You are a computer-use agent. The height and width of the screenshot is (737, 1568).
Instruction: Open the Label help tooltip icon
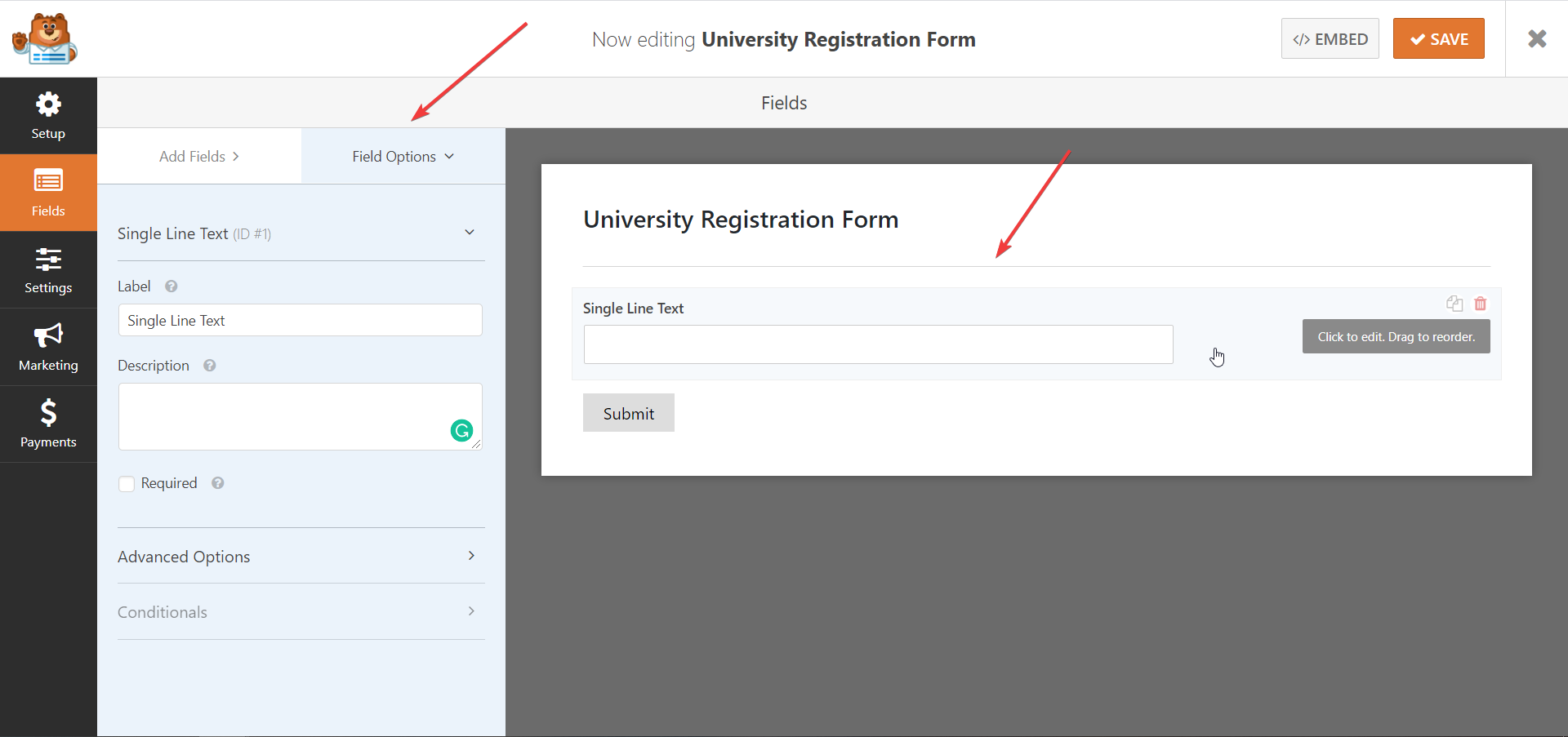(x=171, y=286)
